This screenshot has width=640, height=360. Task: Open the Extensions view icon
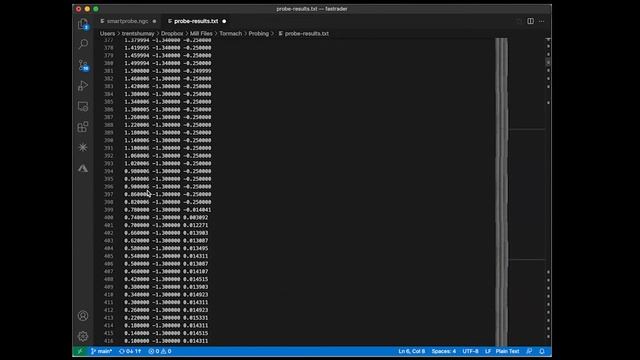tap(83, 127)
